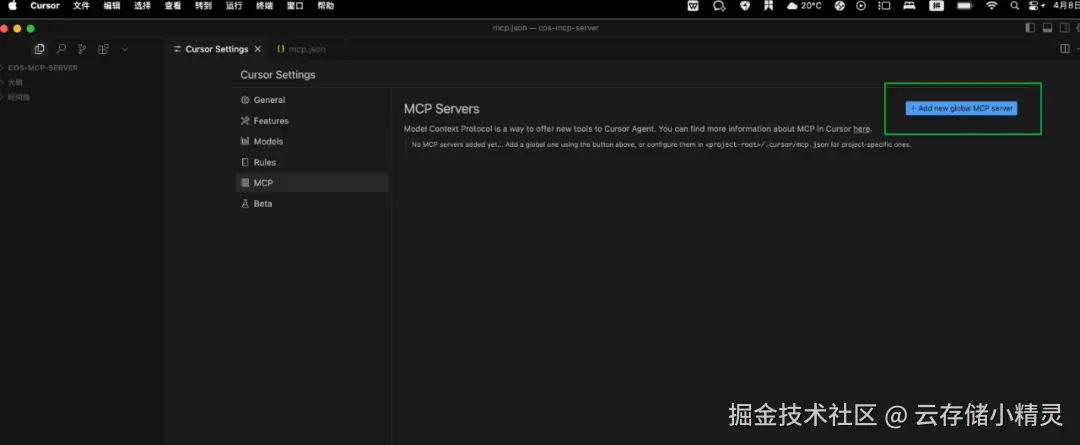Expand the 大纲 outline section
The width and height of the screenshot is (1080, 445).
[x=15, y=82]
